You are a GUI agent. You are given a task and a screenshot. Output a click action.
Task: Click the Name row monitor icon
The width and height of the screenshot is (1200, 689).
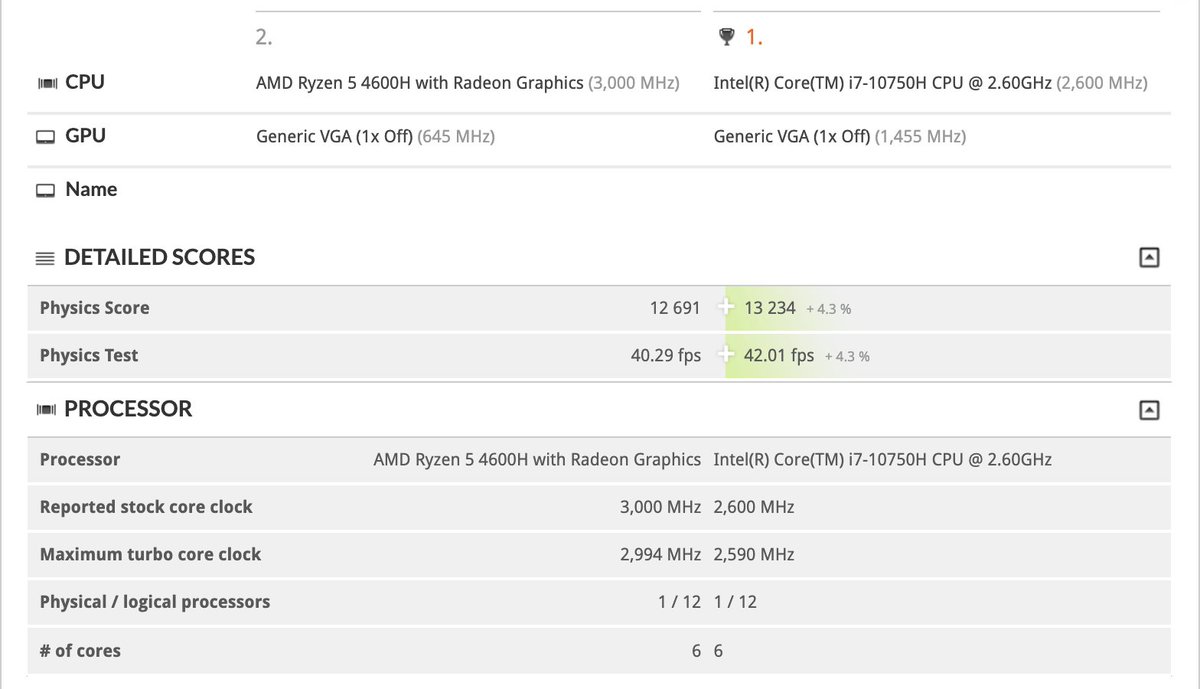46,190
